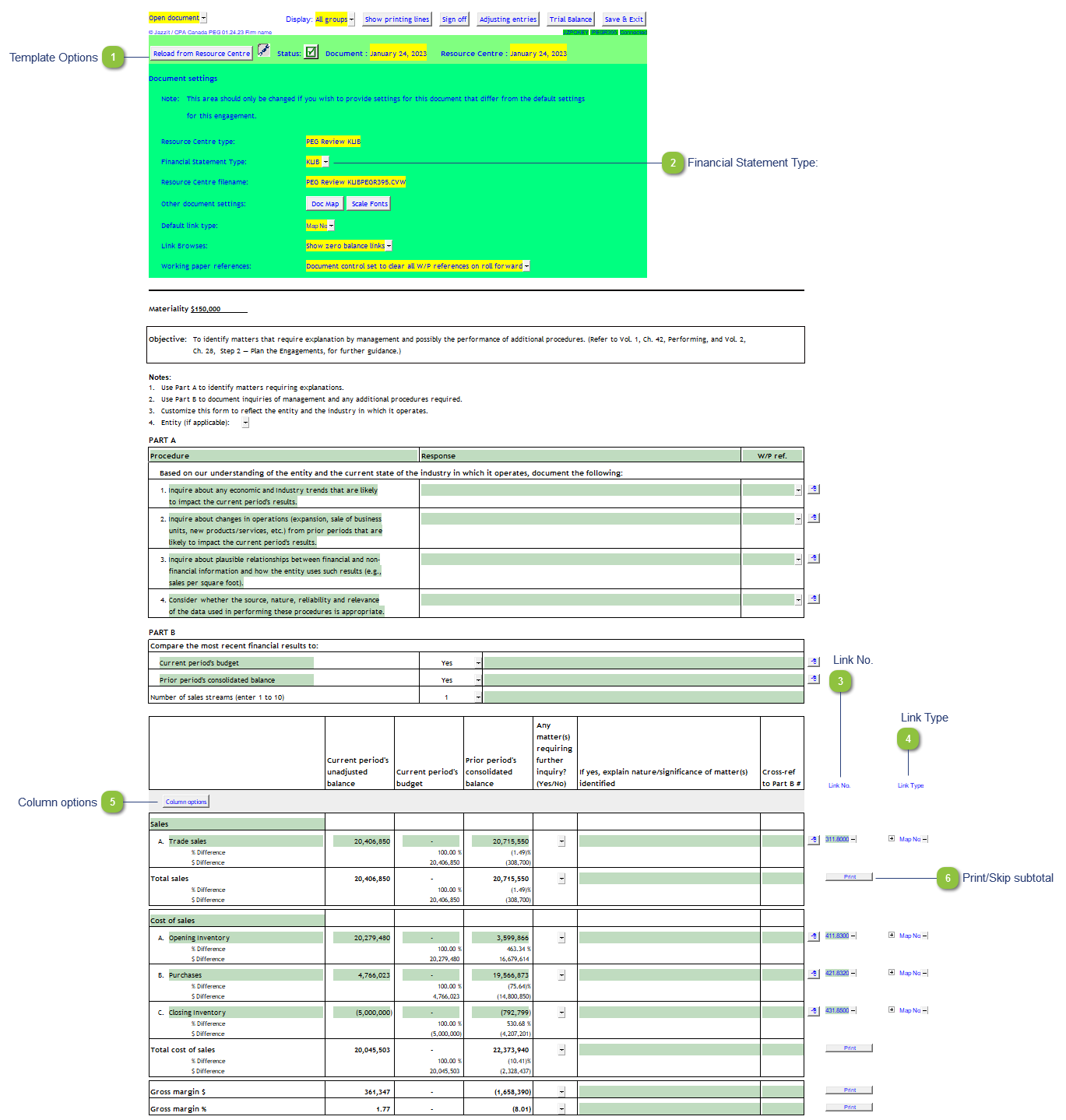The height and width of the screenshot is (1120, 1066).
Task: Click the Sign off button
Action: click(x=454, y=19)
